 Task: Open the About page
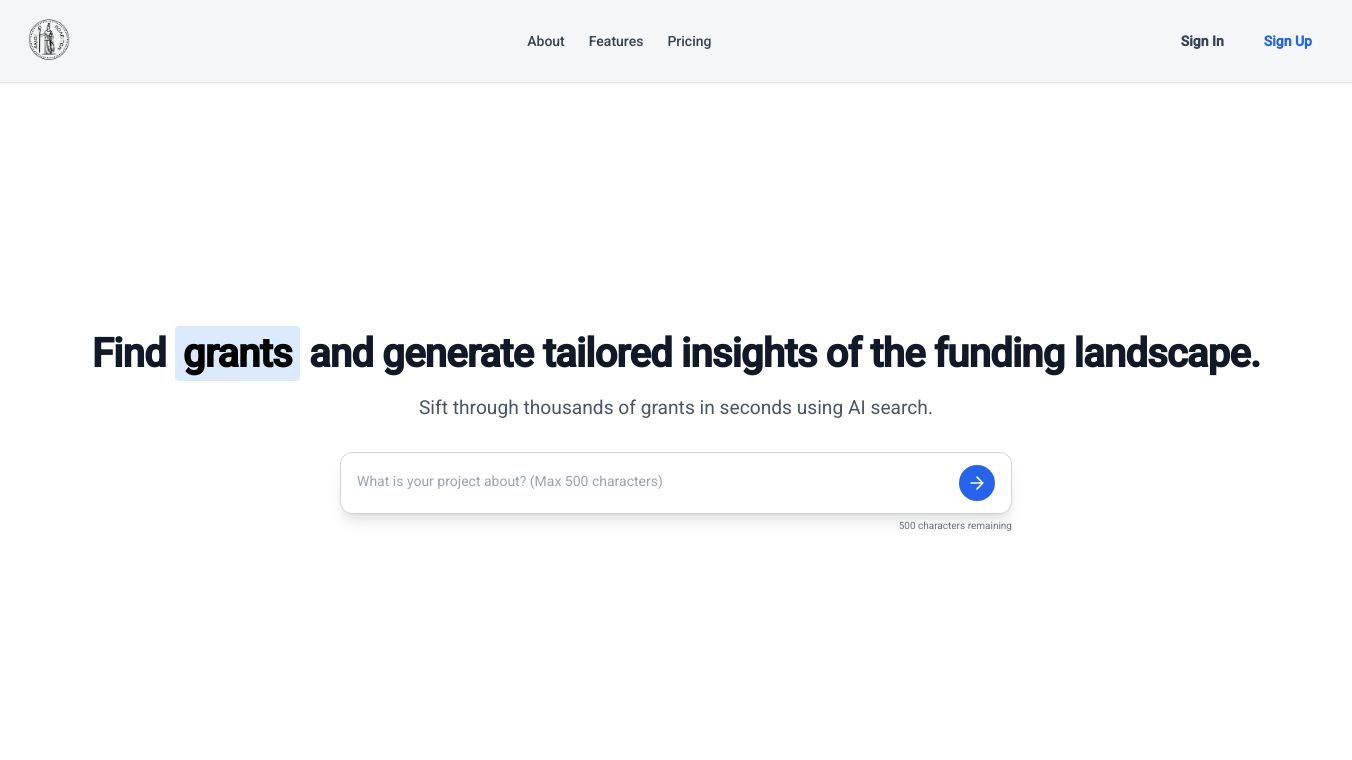(546, 41)
